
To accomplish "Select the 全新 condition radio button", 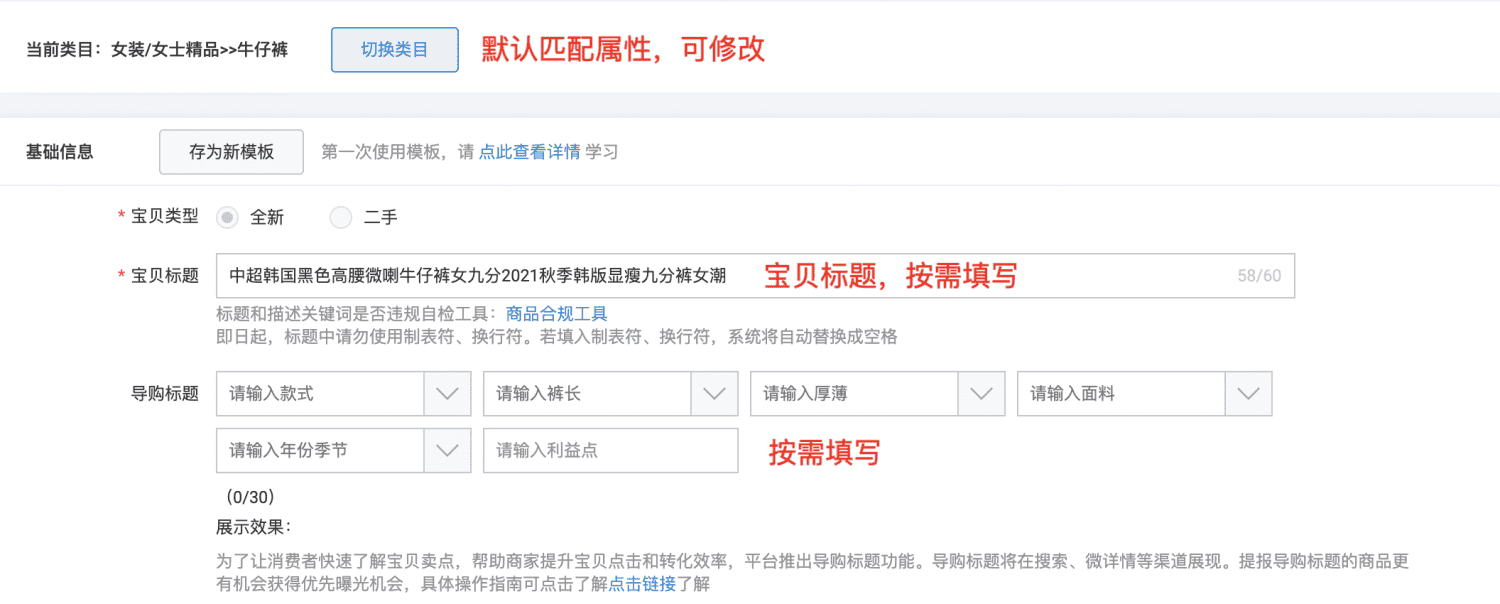I will click(227, 217).
